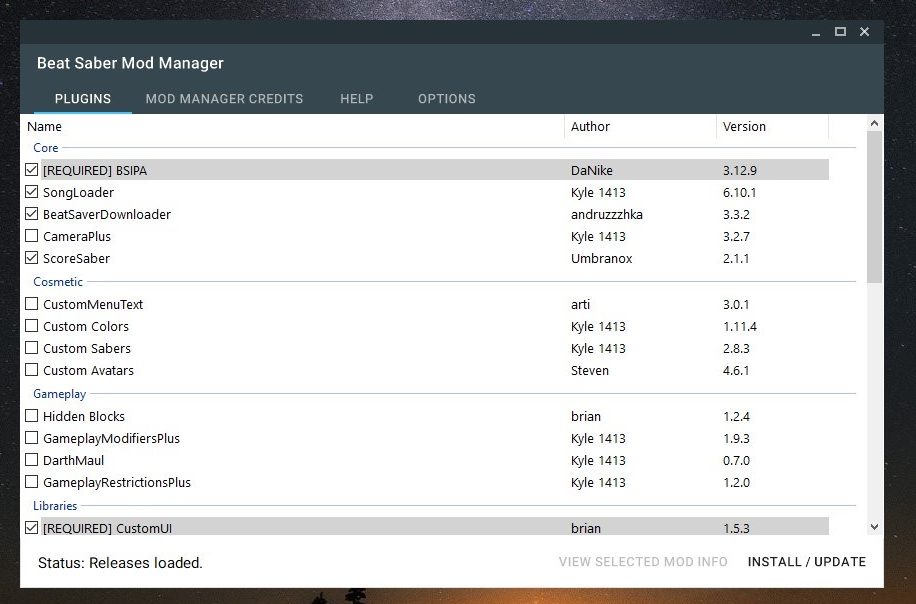Click version 3.3.2 of BeatSaverDownloader
This screenshot has width=916, height=604.
736,214
